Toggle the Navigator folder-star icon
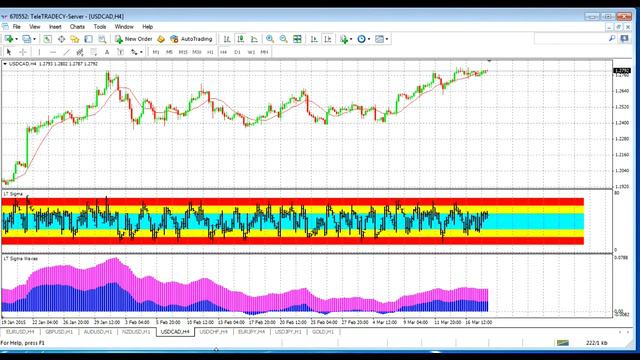640x360 pixels. click(x=75, y=39)
